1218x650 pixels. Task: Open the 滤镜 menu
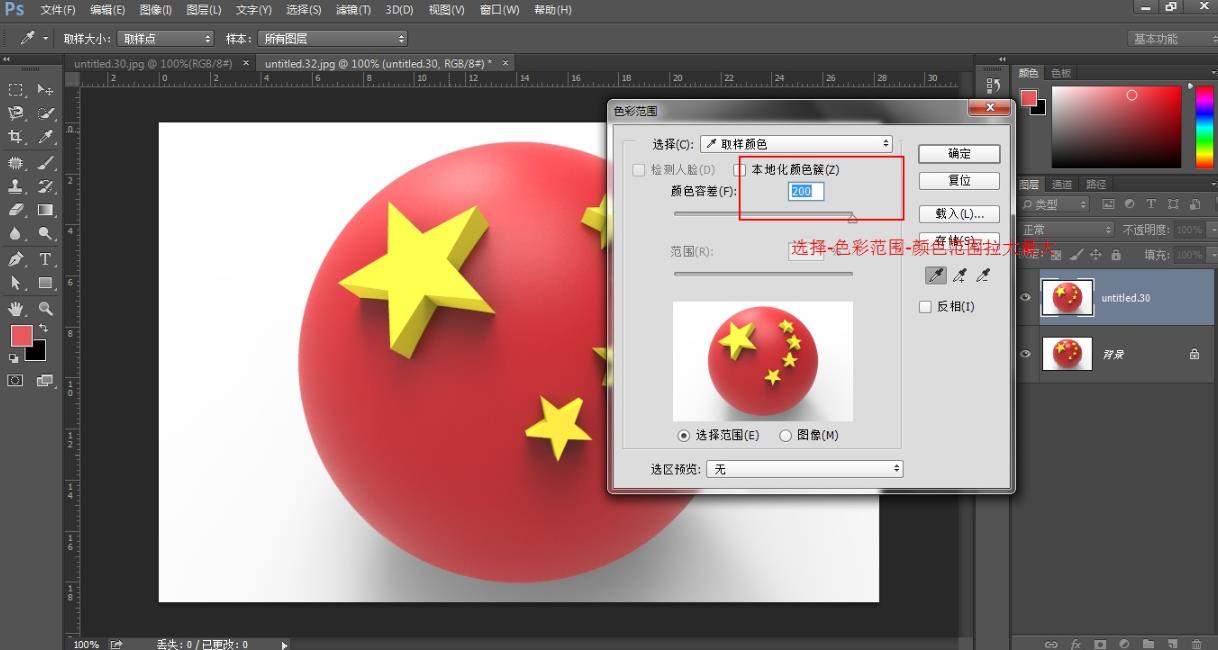pyautogui.click(x=352, y=10)
